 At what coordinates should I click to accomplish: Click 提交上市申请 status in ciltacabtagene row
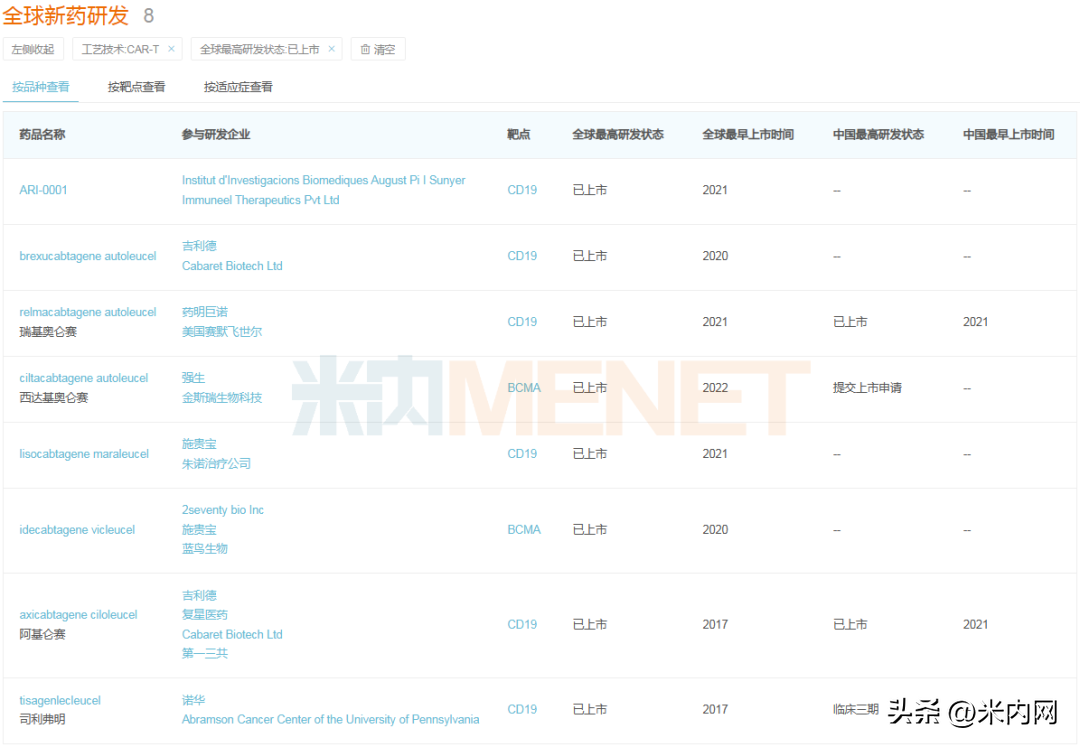pyautogui.click(x=867, y=388)
